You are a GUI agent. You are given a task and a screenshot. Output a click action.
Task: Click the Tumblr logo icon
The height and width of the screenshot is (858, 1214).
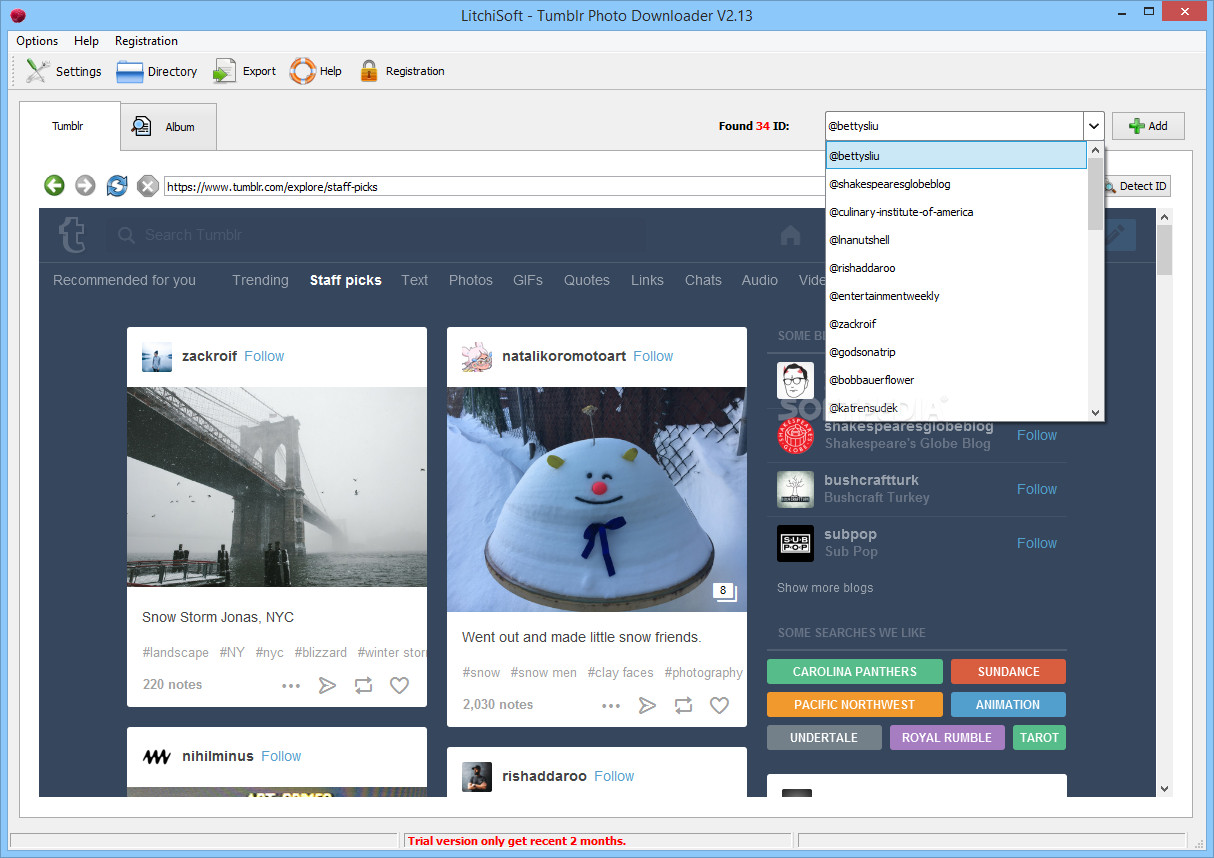pyautogui.click(x=72, y=235)
